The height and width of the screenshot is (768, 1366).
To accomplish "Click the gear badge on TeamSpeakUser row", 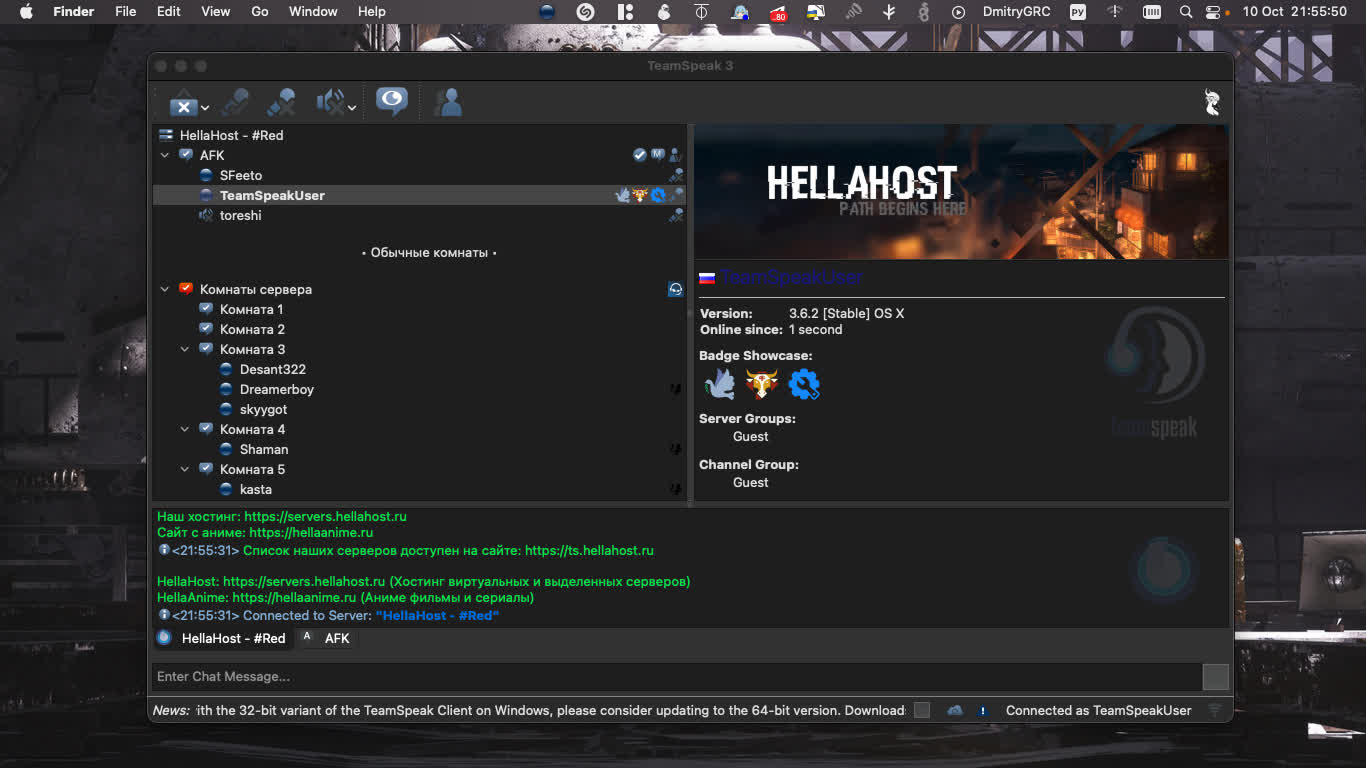I will click(658, 195).
